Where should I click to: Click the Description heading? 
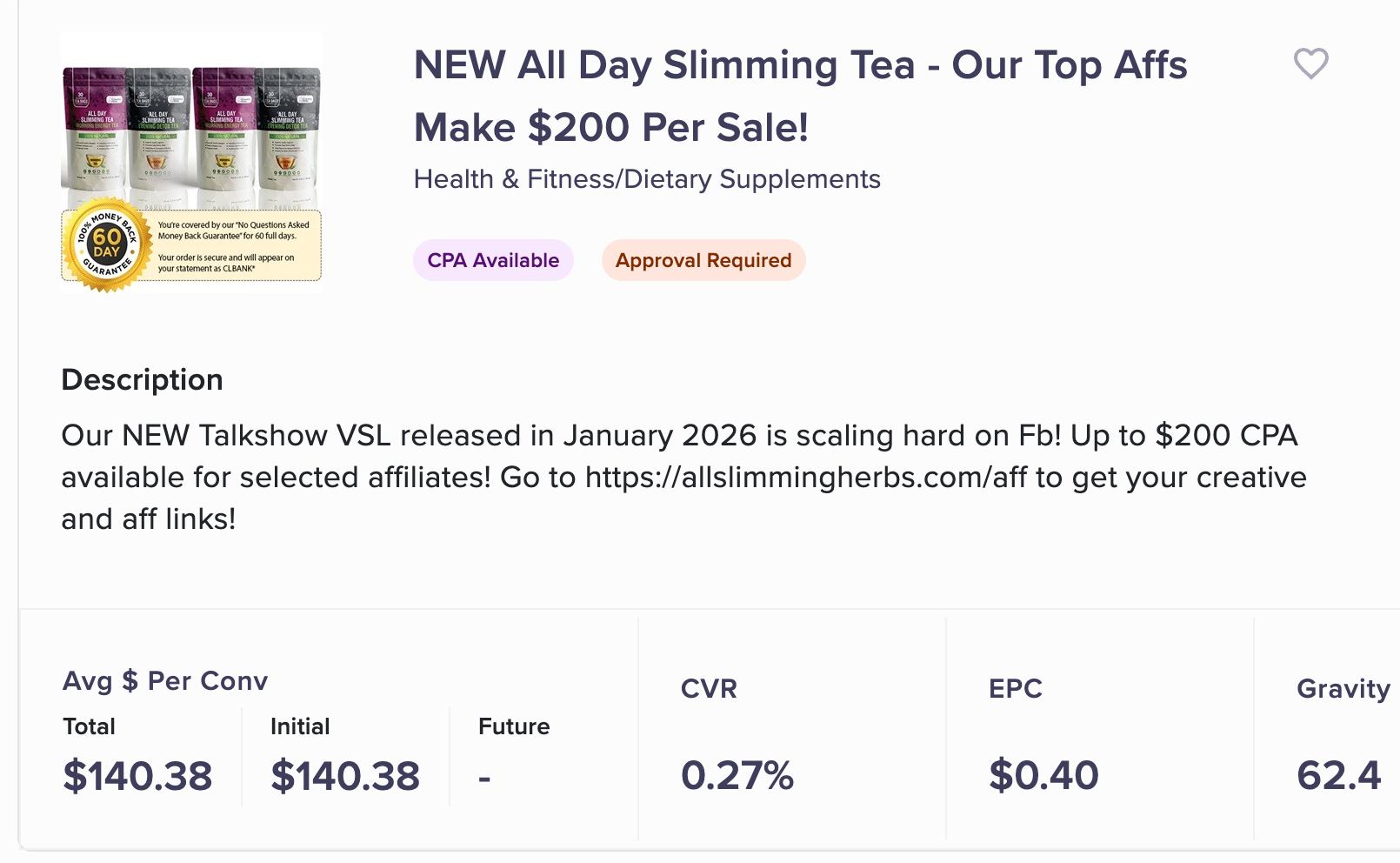(142, 380)
